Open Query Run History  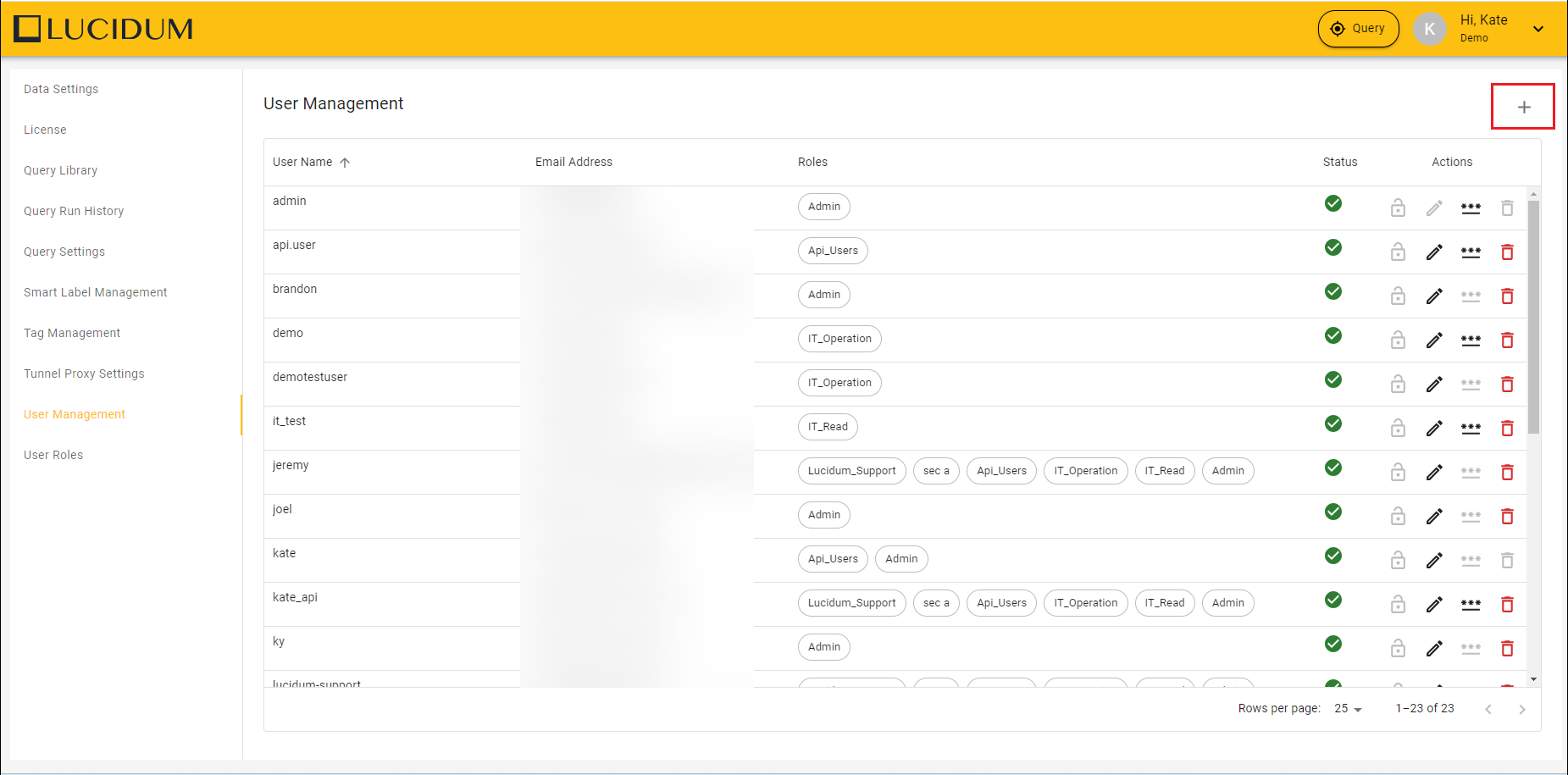[74, 211]
